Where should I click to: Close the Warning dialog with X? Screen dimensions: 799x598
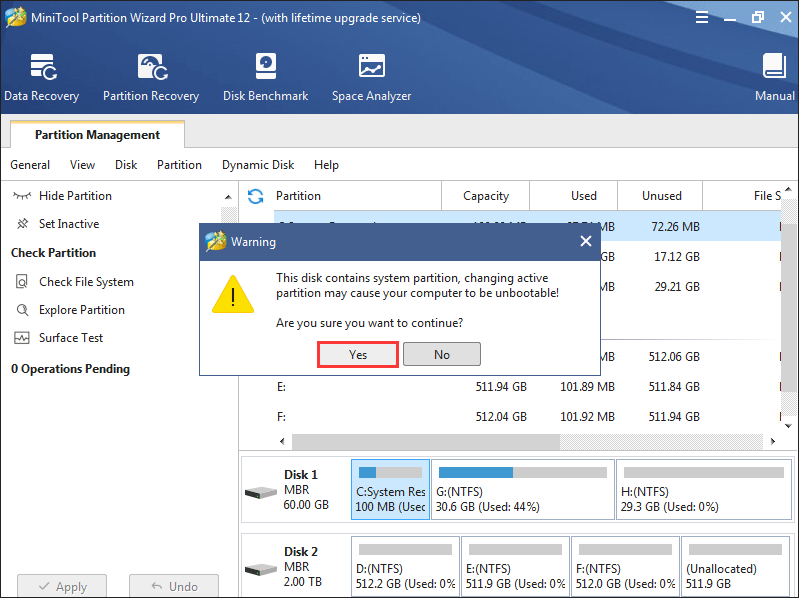(x=585, y=241)
